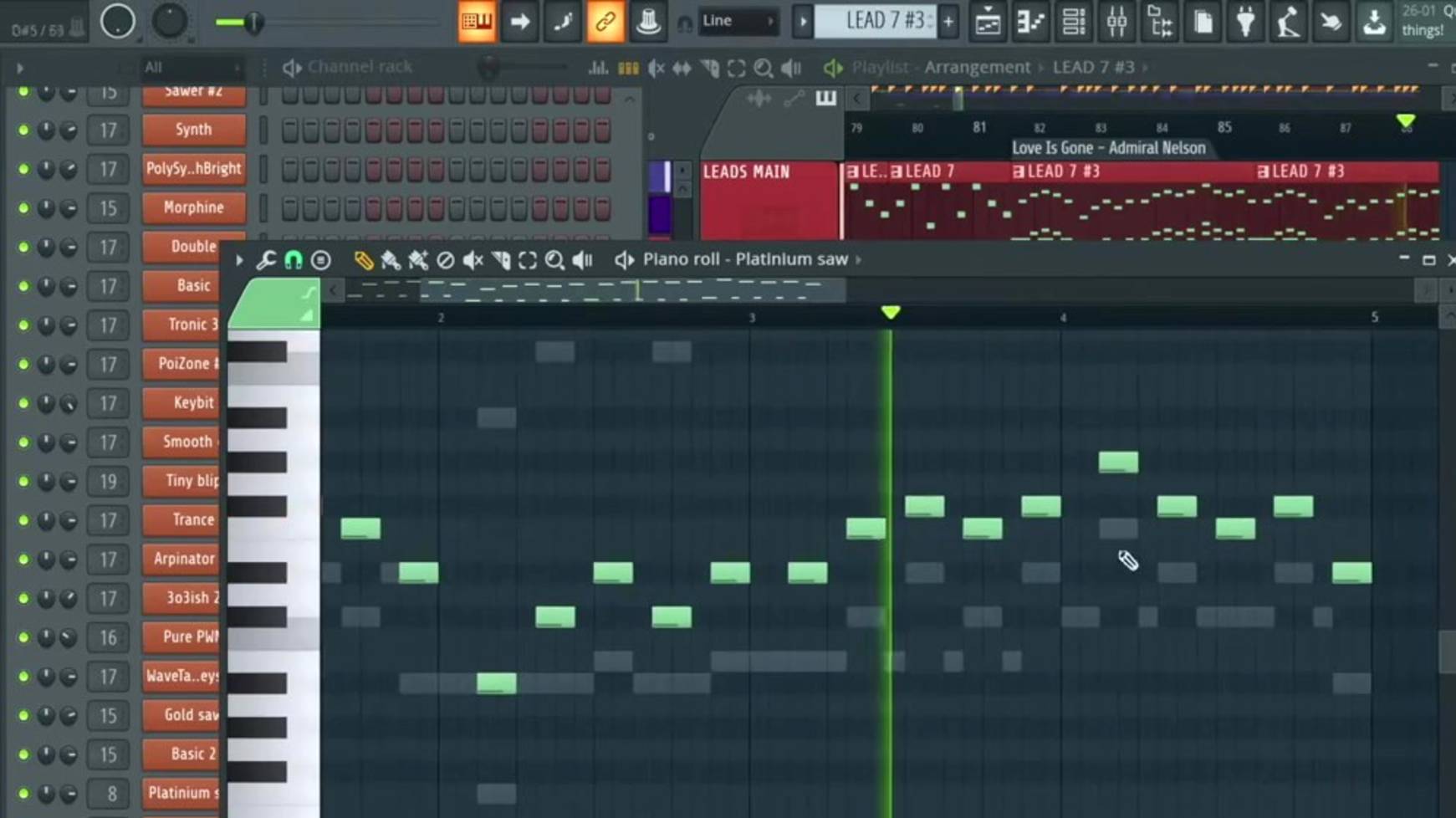The image size is (1456, 818).
Task: Click the channel rack step sequencer view icon
Action: tap(628, 68)
